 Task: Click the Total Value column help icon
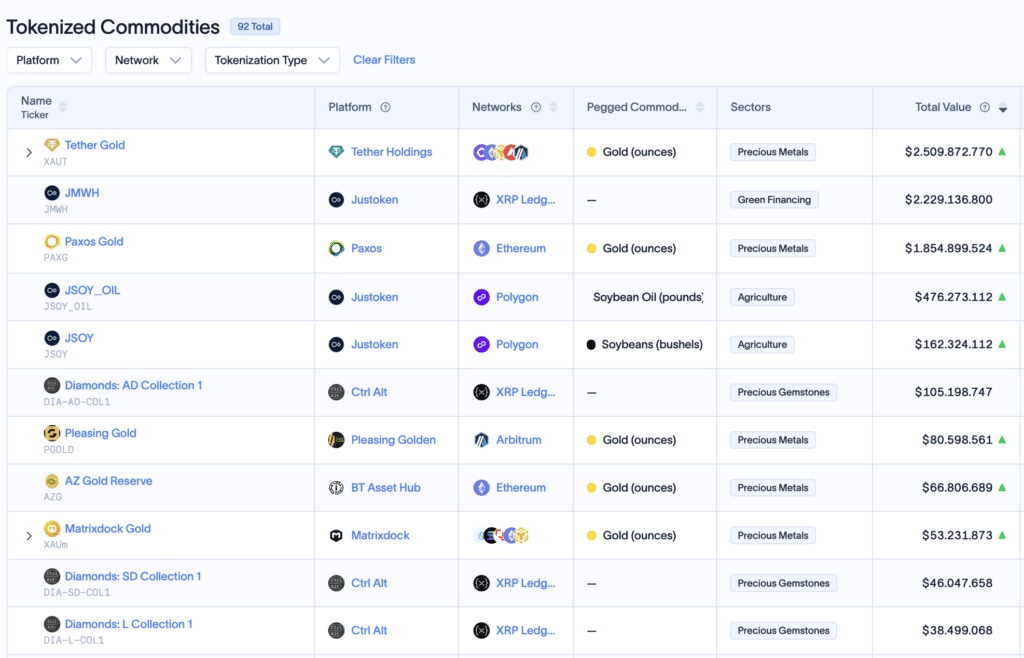click(x=985, y=107)
